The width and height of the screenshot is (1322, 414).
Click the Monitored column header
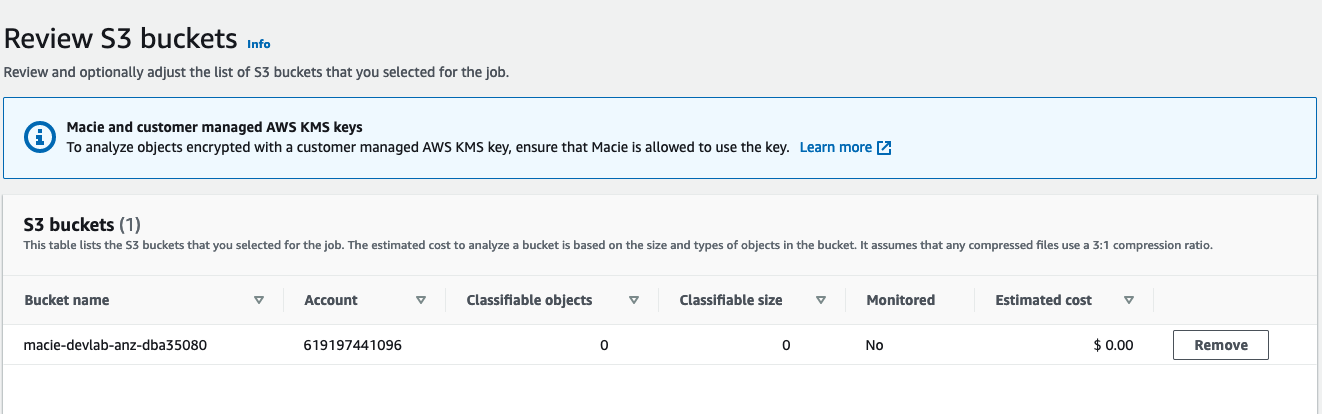pyautogui.click(x=901, y=300)
